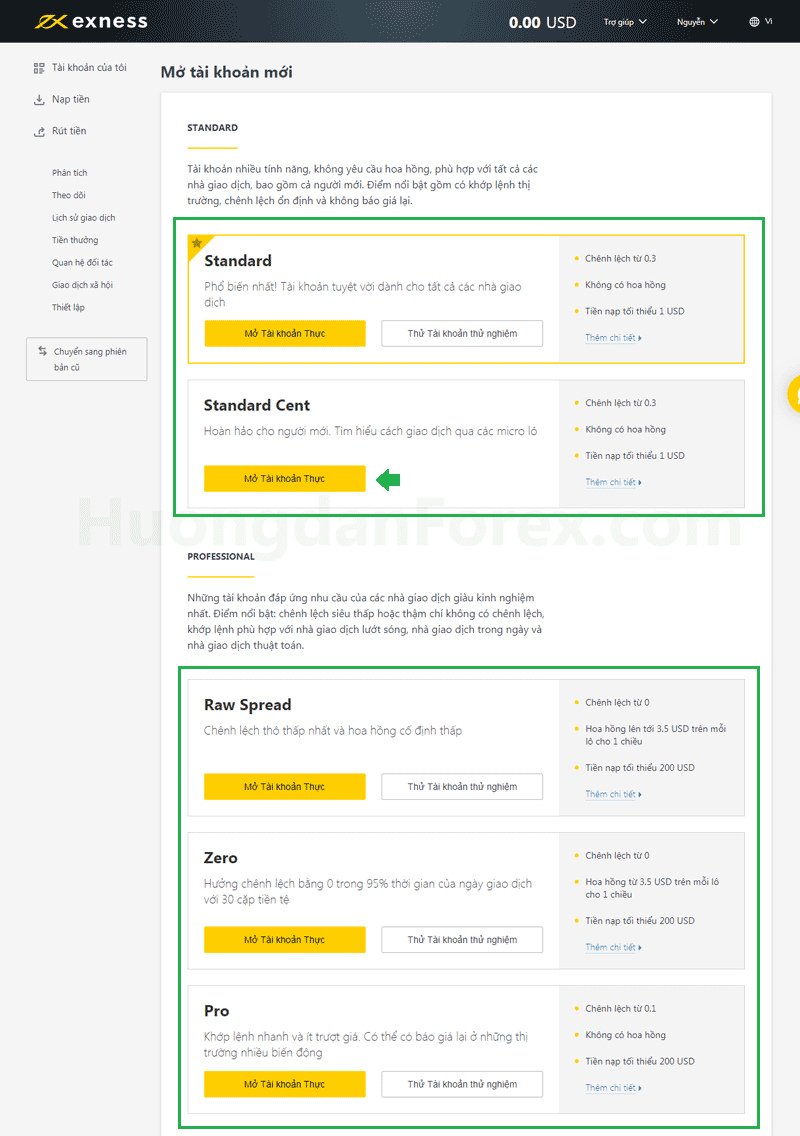Screen dimensions: 800x1136
Task: Open Giao dịch xã hội in sidebar
Action: 82,285
